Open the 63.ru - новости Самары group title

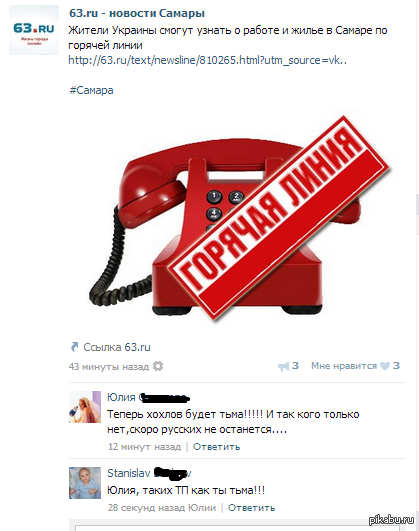(137, 13)
